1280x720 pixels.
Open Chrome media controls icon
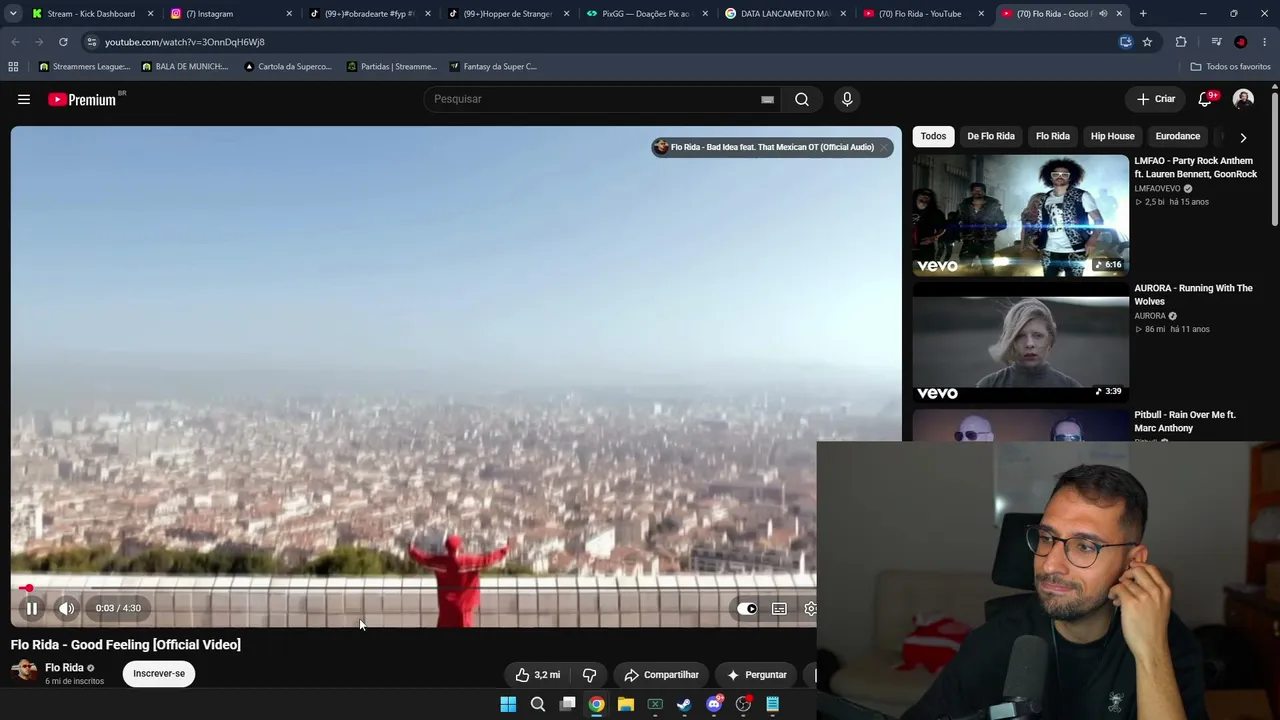1216,42
